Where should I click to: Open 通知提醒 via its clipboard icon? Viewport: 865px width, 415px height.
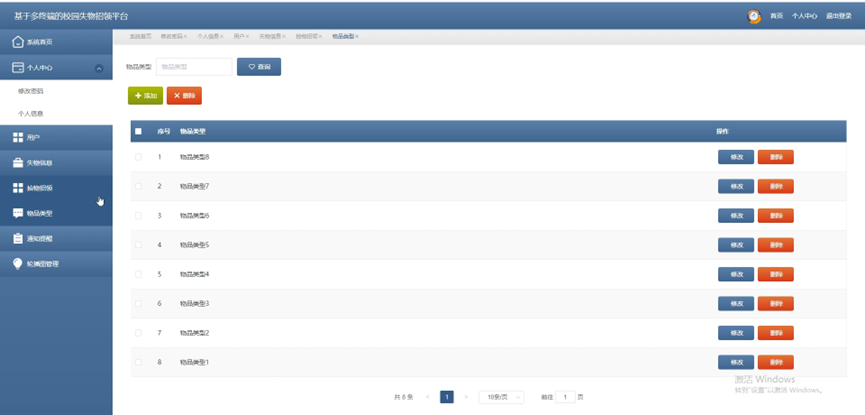18,239
